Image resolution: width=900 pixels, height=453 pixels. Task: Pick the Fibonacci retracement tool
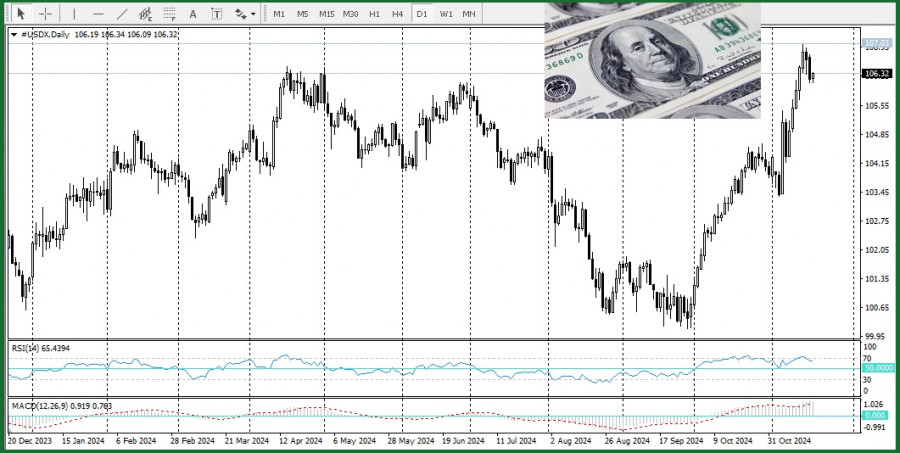[169, 13]
